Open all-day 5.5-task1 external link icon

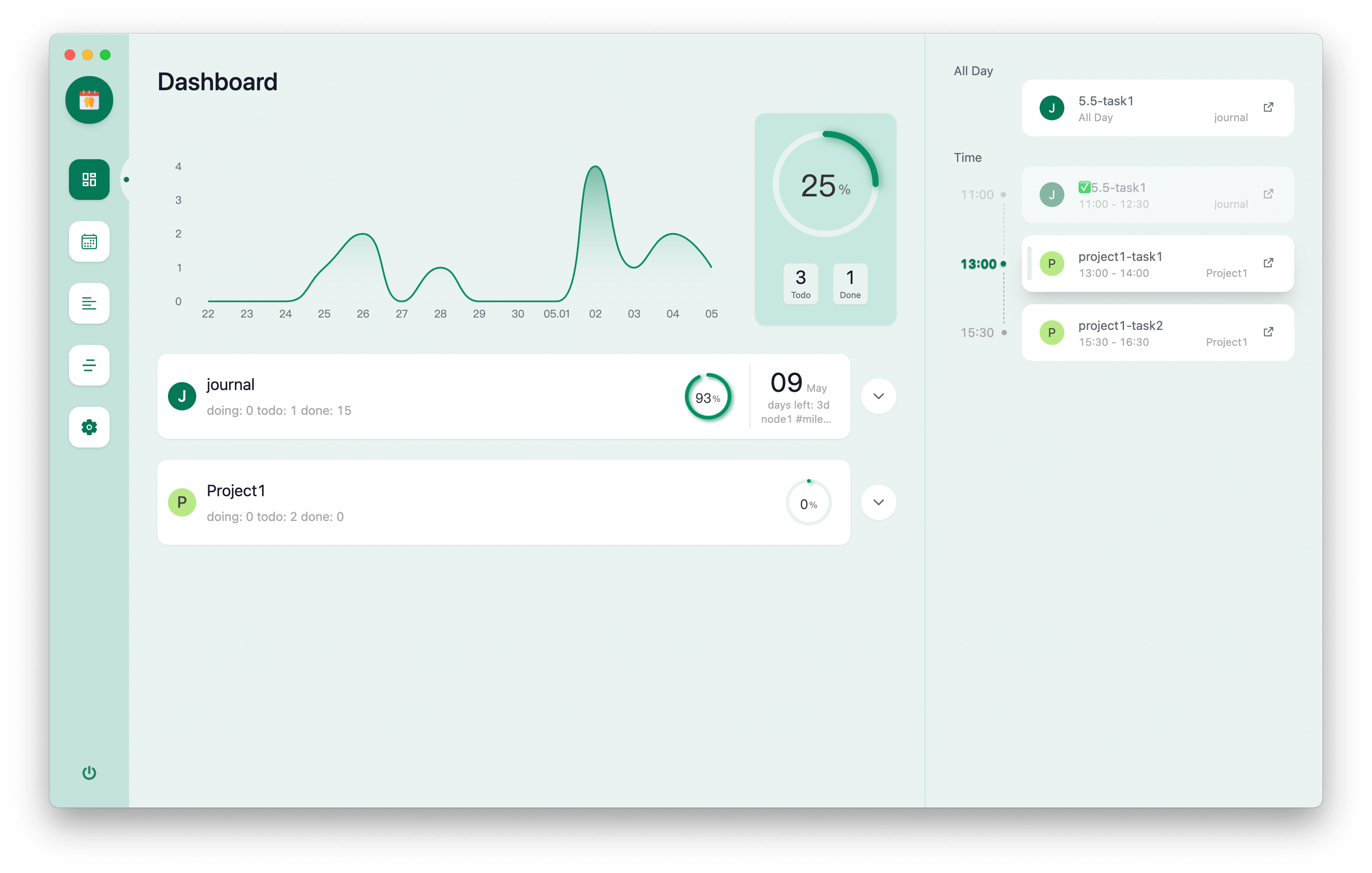(x=1268, y=107)
